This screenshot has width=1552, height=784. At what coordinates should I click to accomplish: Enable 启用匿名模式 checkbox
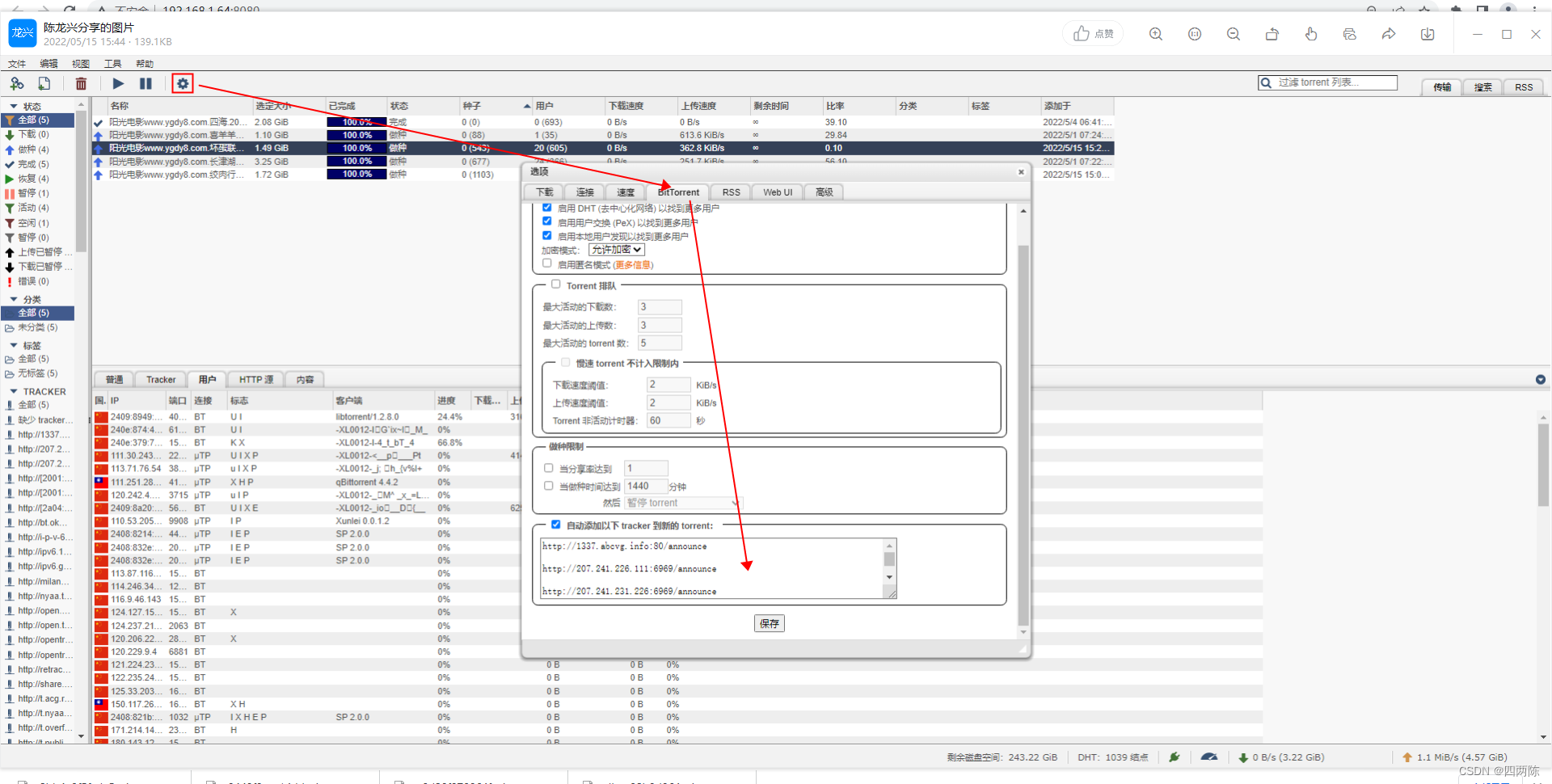[x=547, y=263]
